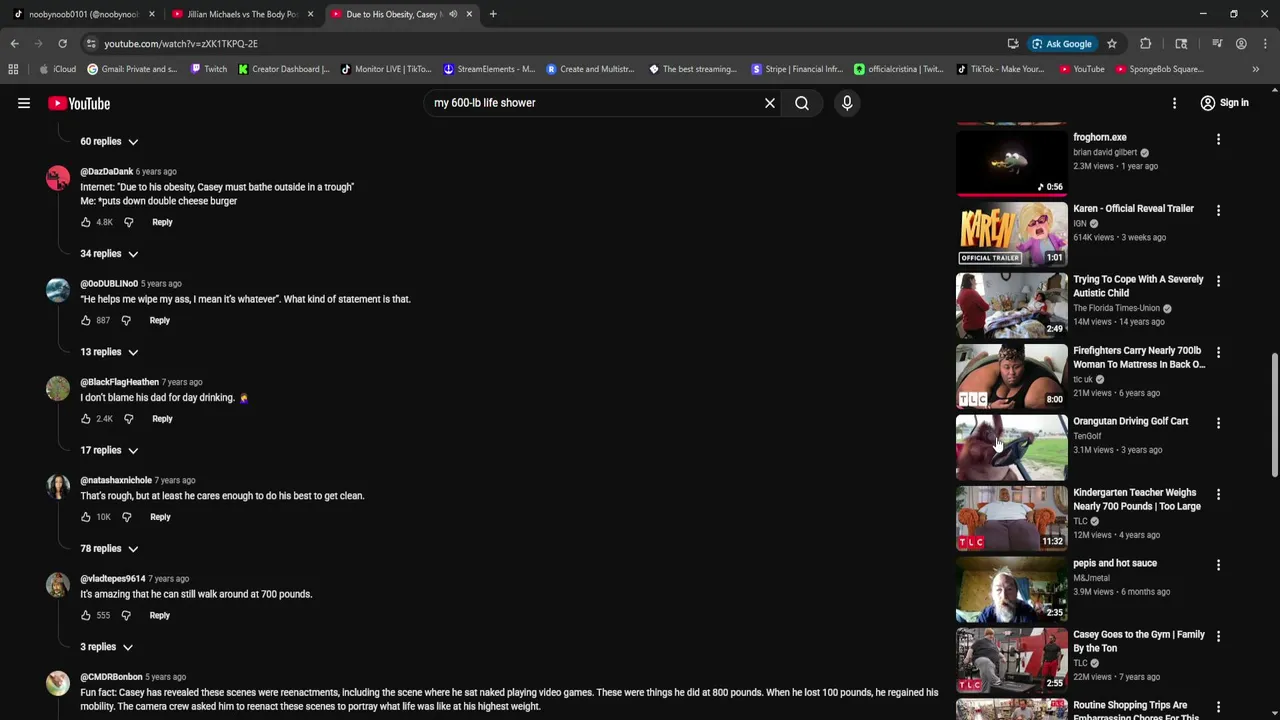Click the Ask Google button

[x=1061, y=44]
